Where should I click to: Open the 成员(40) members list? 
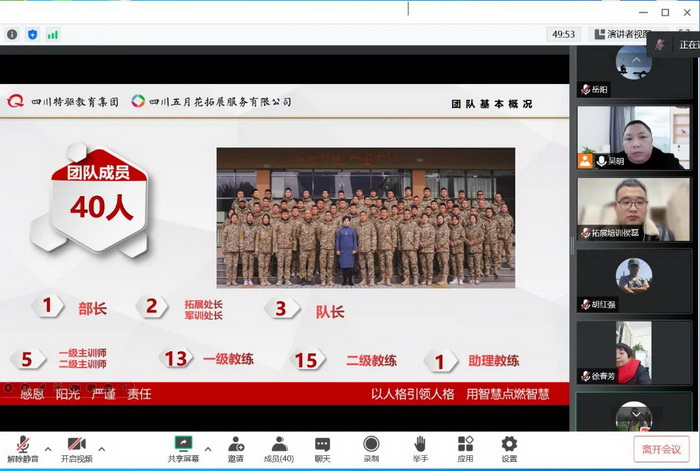pyautogui.click(x=279, y=449)
